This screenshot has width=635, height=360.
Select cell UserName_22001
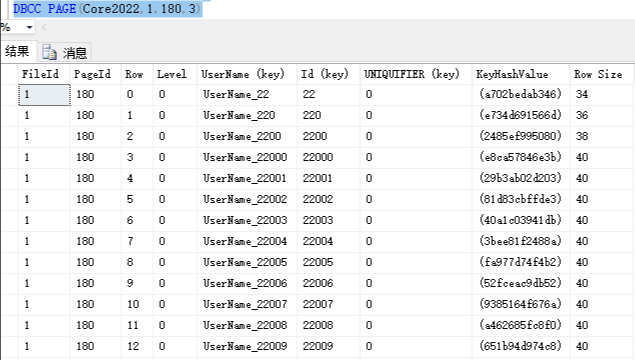(247, 179)
